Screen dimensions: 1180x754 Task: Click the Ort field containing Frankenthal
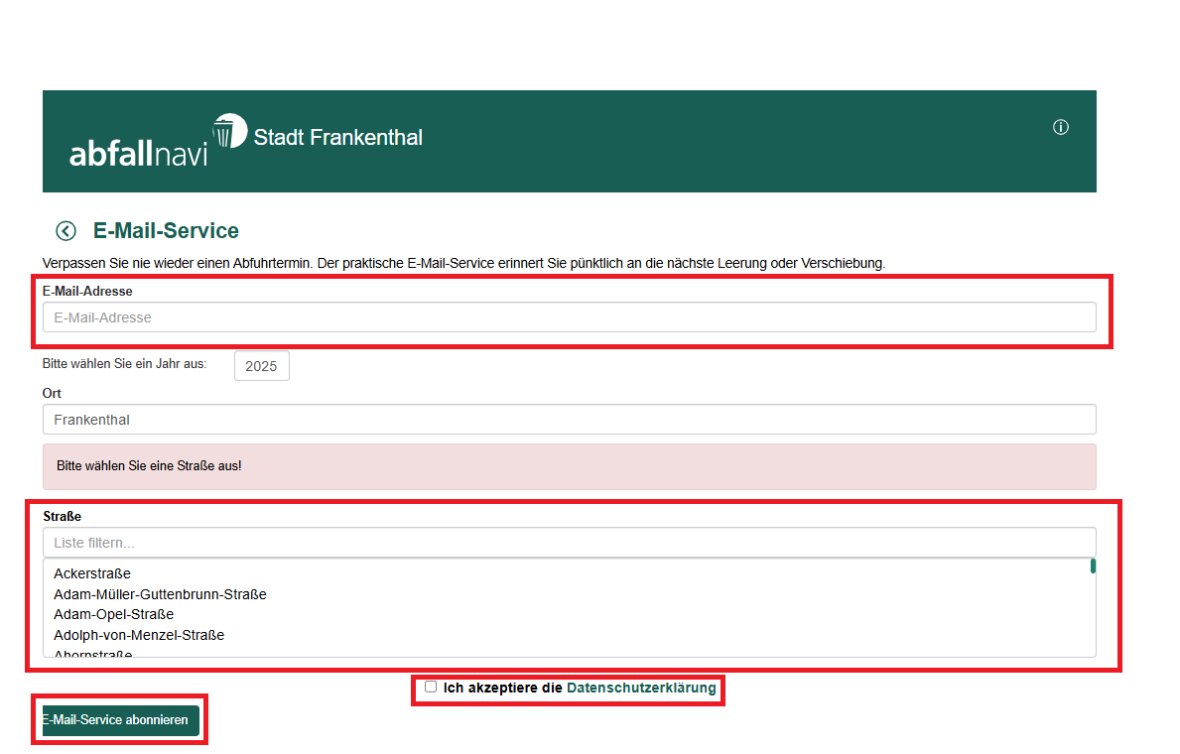point(568,420)
